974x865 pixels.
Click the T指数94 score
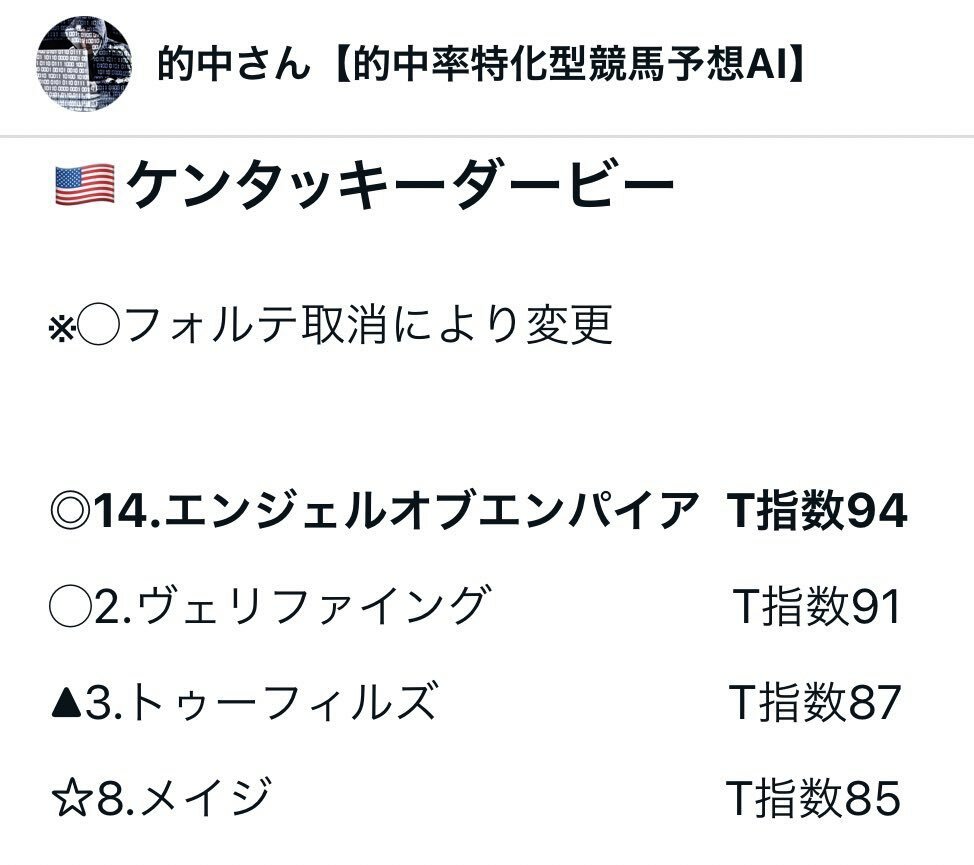(817, 511)
